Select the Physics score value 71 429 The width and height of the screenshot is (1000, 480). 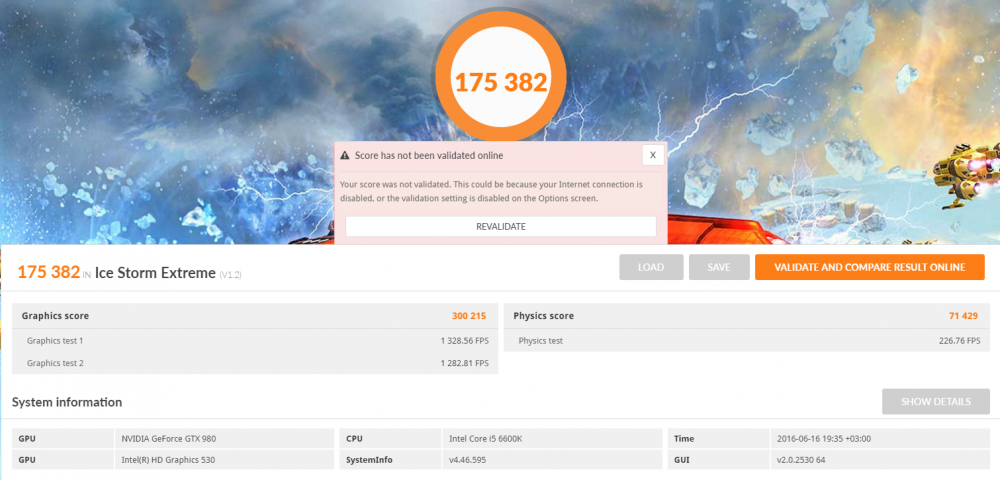coord(963,316)
